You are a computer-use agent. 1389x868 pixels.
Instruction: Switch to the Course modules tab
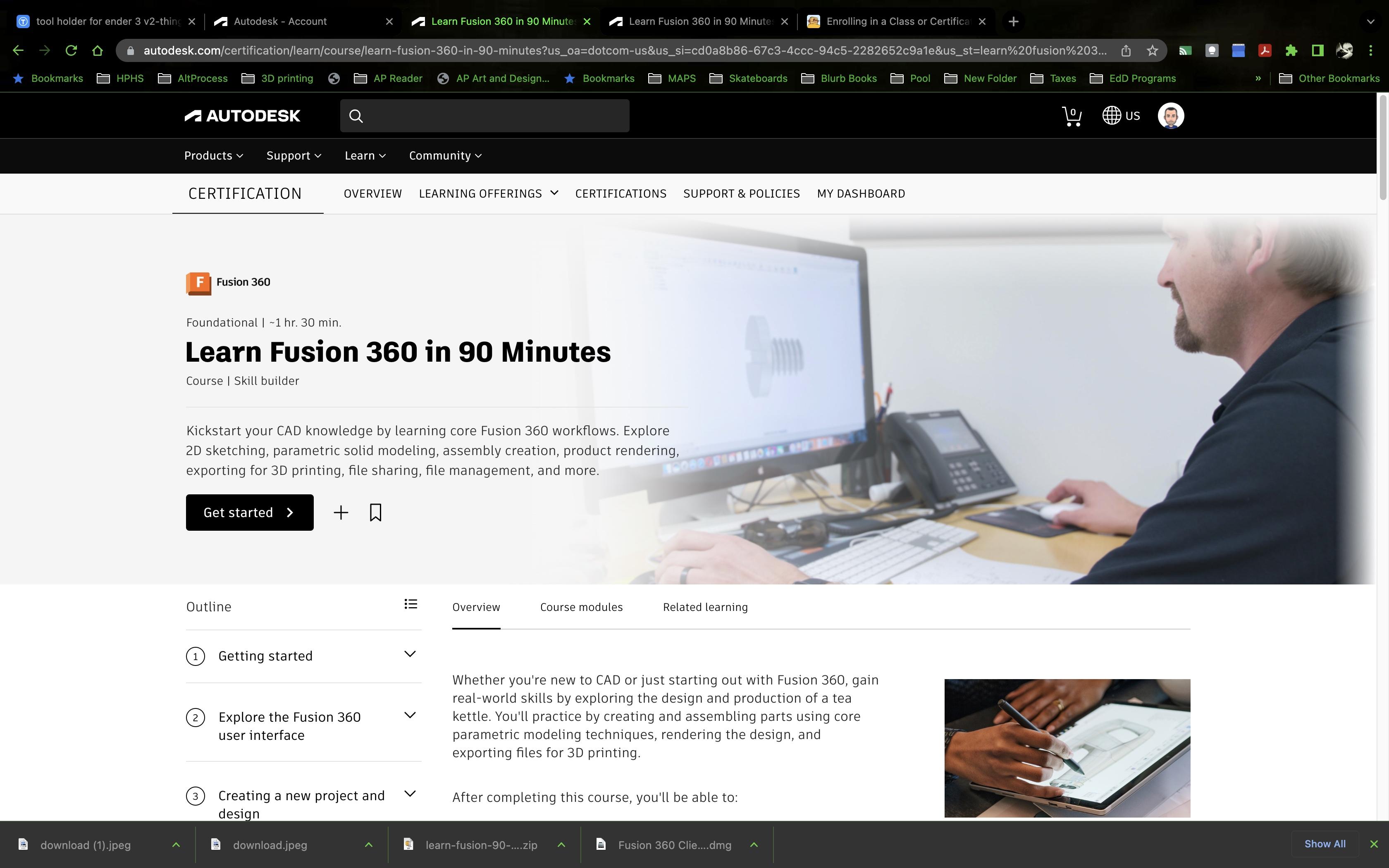[x=581, y=607]
